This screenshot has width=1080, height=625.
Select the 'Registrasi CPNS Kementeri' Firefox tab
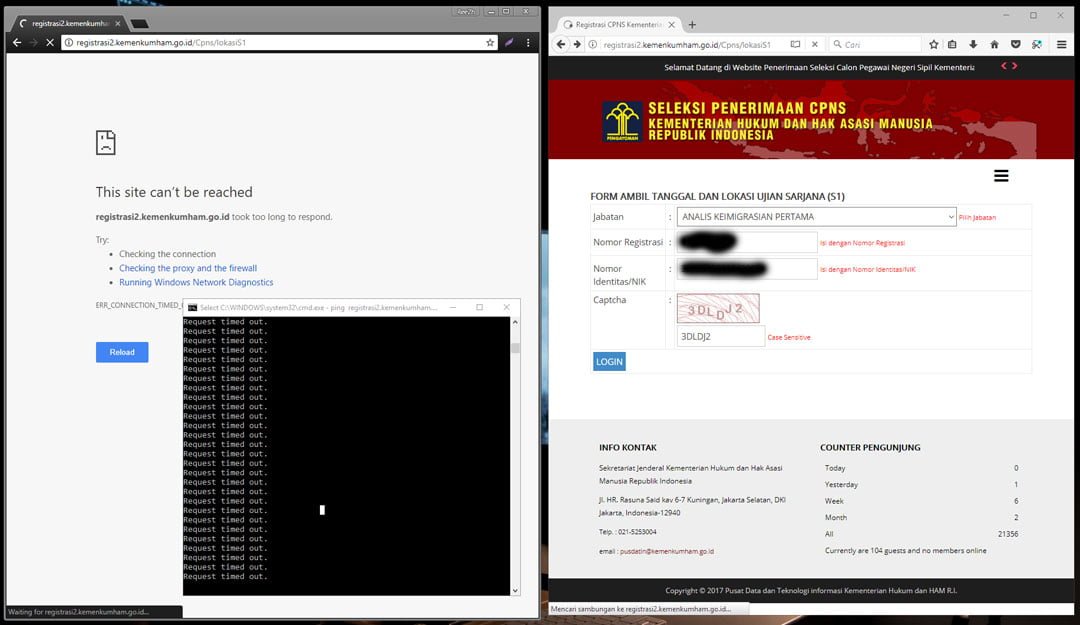(619, 25)
